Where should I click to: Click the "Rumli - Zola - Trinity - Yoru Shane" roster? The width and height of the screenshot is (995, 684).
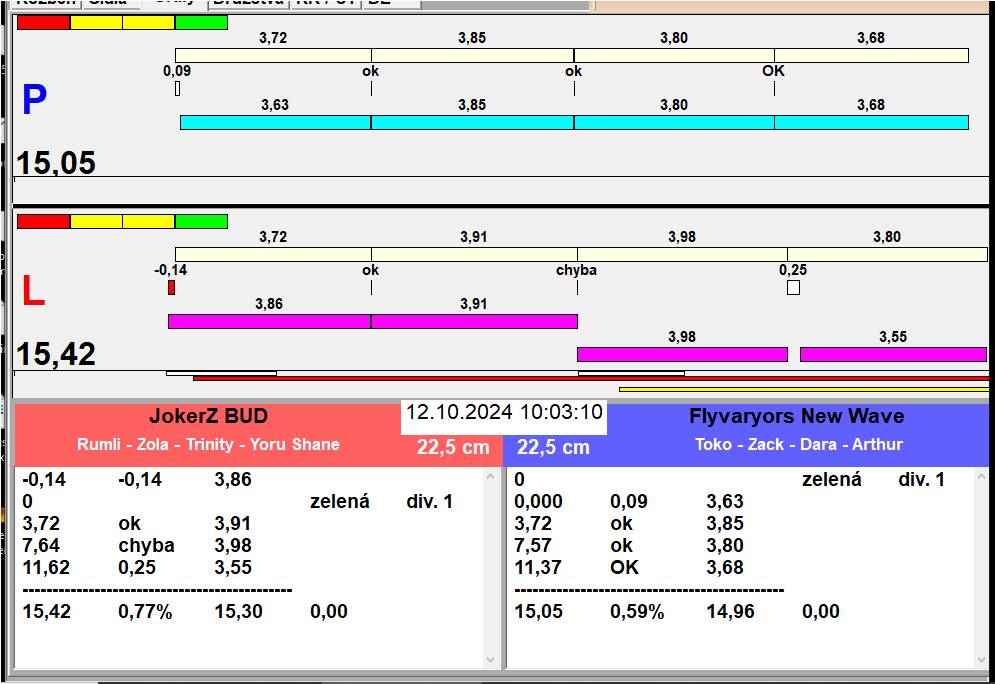tap(208, 444)
